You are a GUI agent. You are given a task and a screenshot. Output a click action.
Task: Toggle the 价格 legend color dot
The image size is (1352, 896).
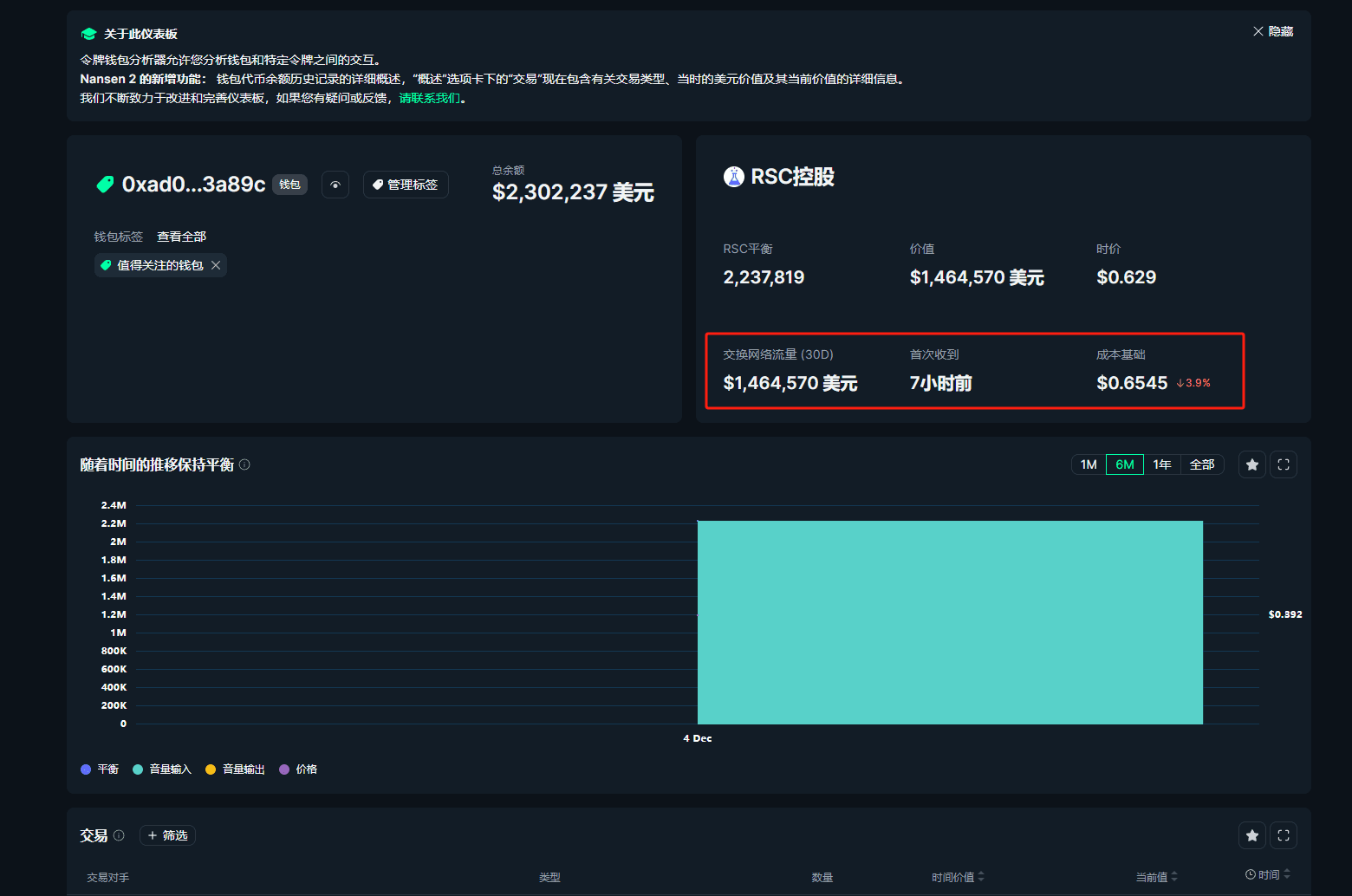point(284,769)
